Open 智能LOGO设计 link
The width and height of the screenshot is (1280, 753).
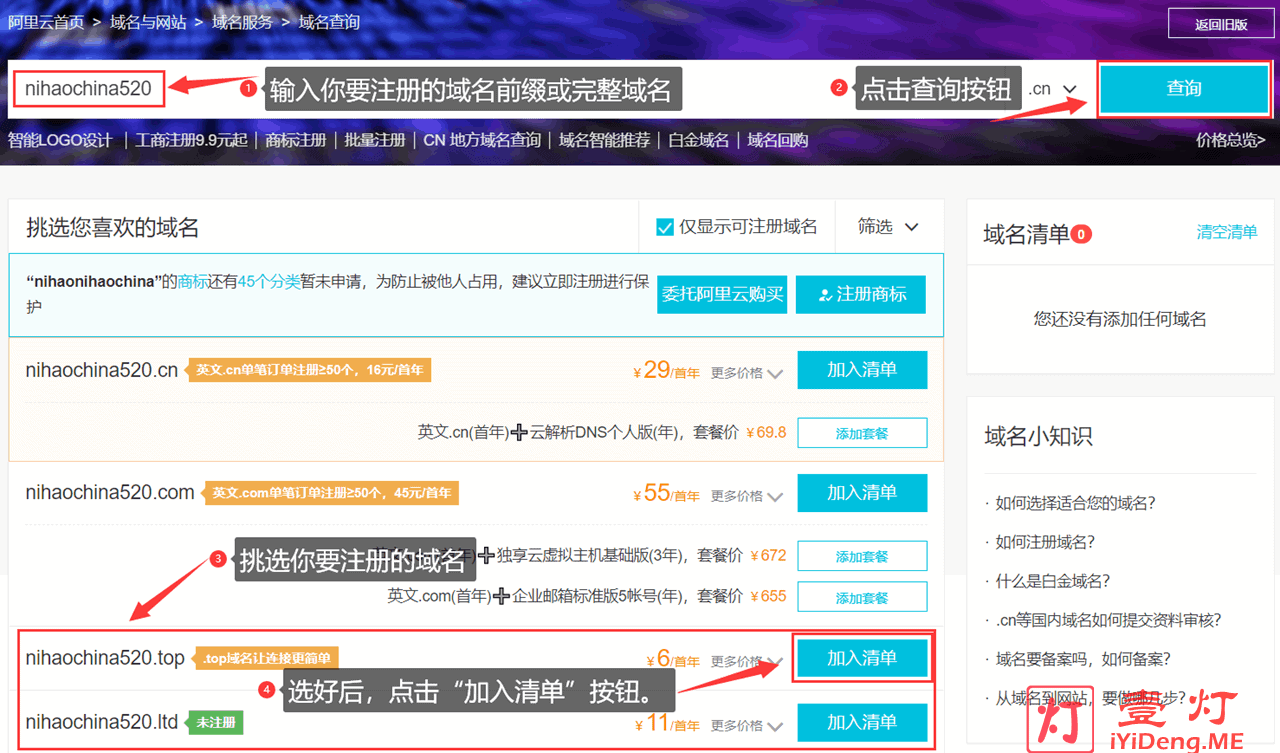coord(60,141)
